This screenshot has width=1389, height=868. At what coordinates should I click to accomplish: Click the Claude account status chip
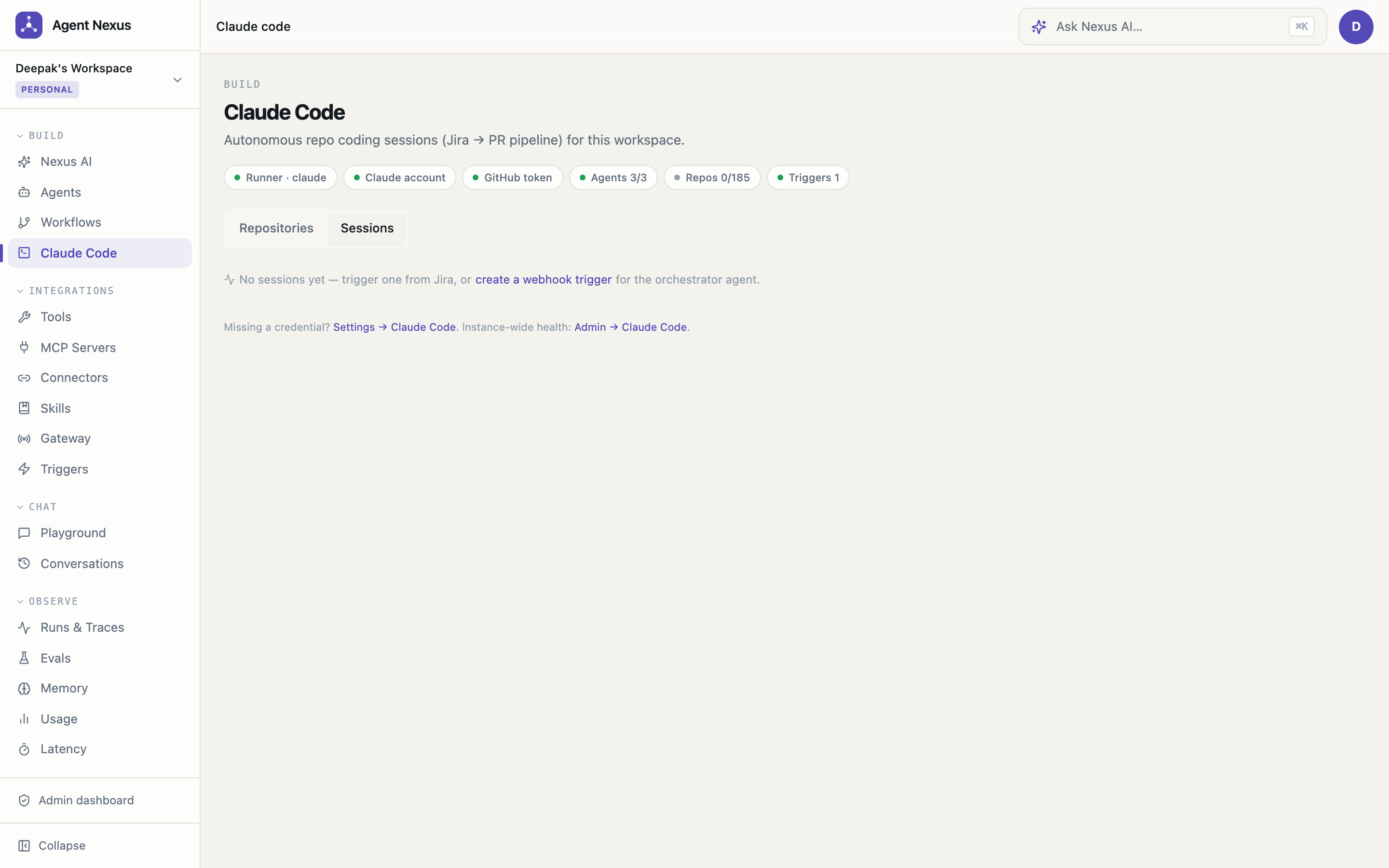point(399,177)
